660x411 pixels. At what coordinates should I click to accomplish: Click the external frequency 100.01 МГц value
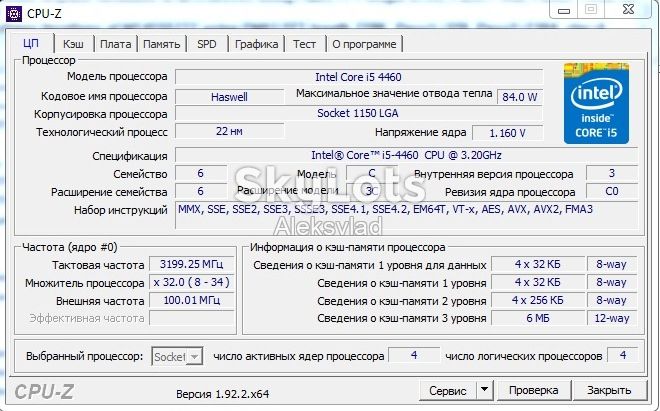(192, 300)
